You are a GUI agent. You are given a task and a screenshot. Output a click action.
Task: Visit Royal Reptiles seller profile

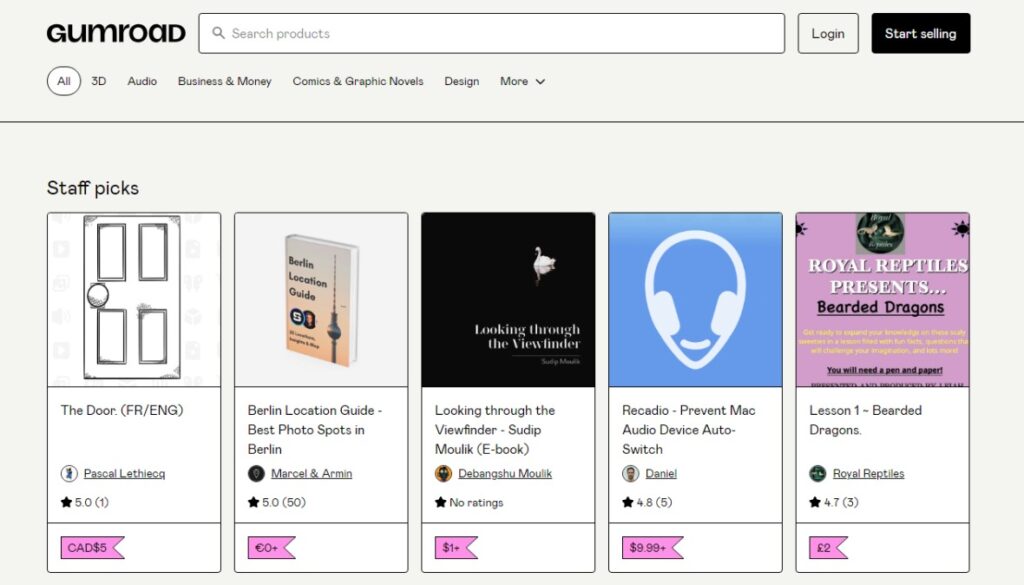tap(869, 473)
